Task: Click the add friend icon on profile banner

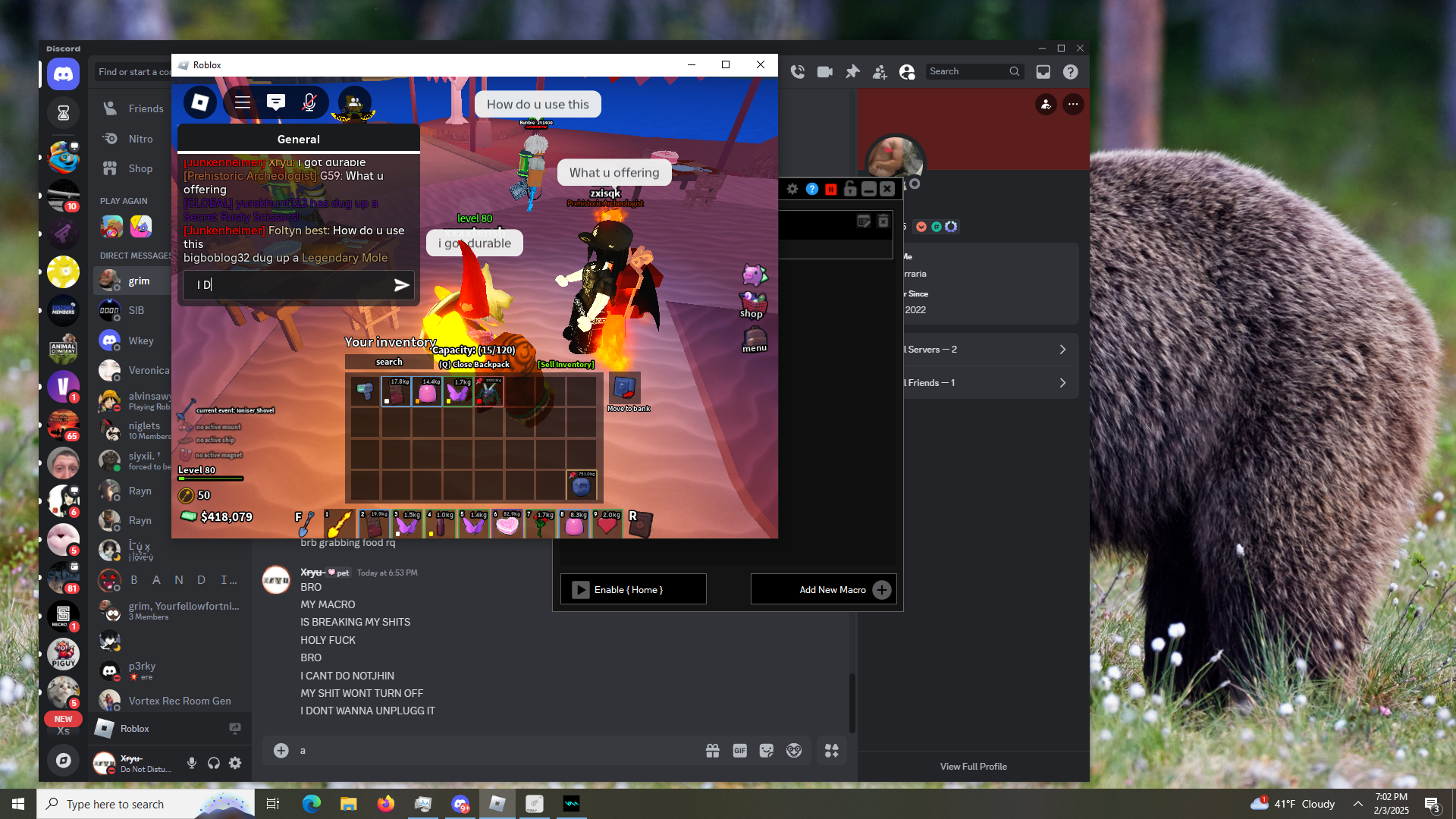Action: tap(1046, 104)
